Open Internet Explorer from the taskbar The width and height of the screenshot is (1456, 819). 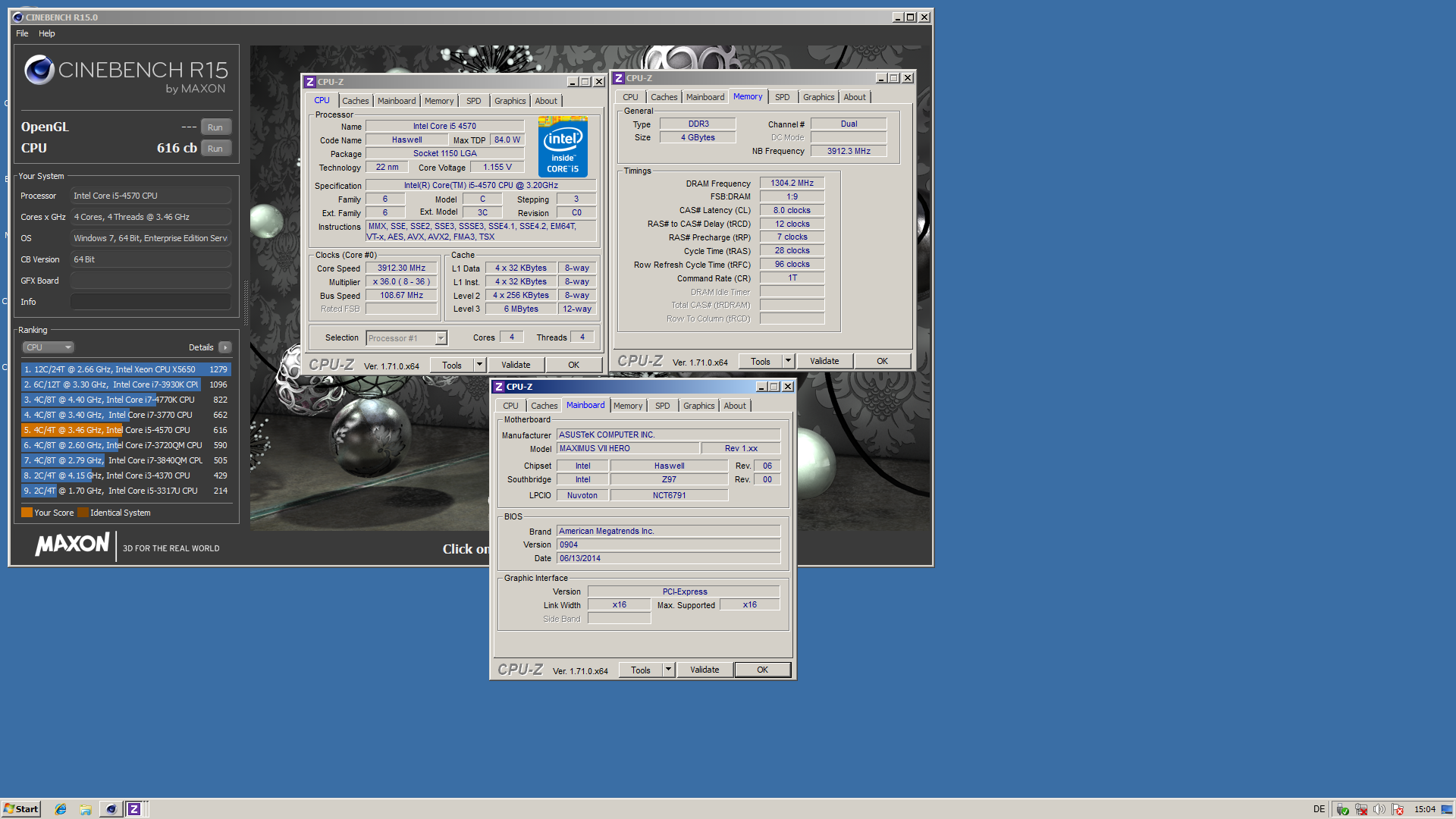tap(61, 809)
